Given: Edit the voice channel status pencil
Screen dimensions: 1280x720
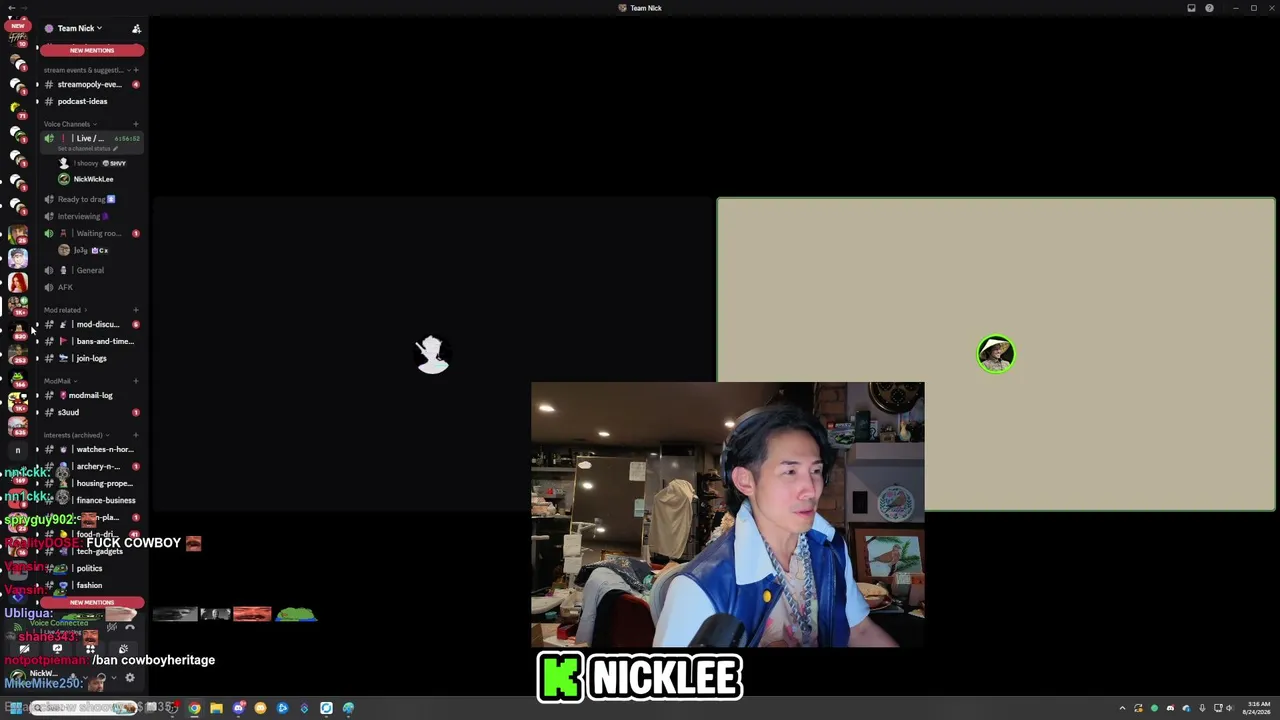Looking at the screenshot, I should pos(115,149).
